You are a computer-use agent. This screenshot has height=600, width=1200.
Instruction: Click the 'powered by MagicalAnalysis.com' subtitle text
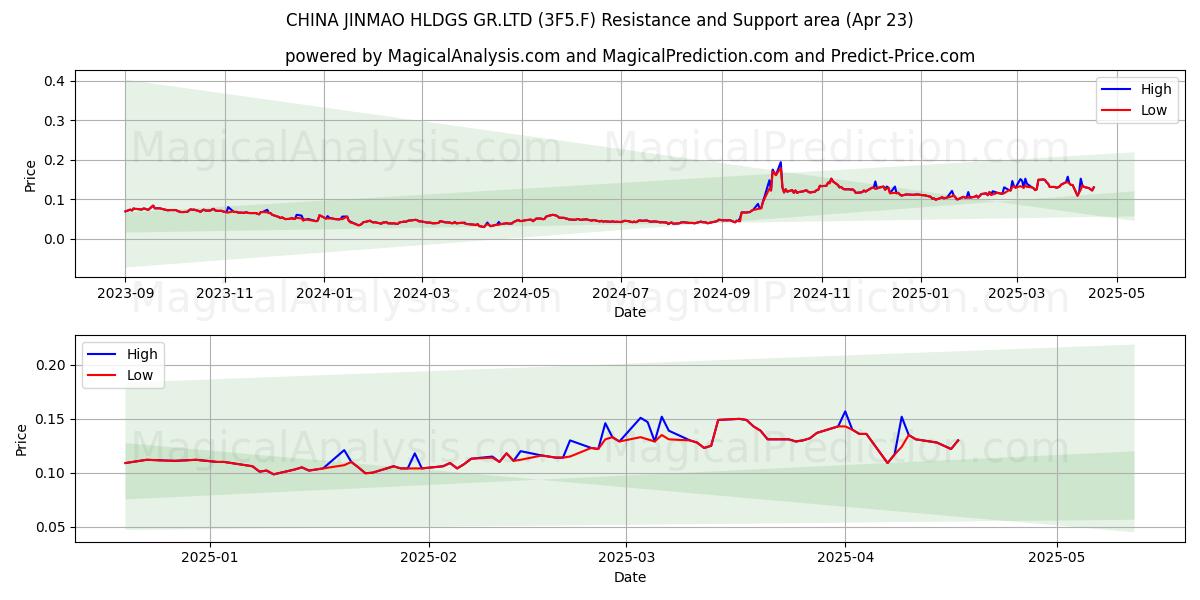coord(630,56)
